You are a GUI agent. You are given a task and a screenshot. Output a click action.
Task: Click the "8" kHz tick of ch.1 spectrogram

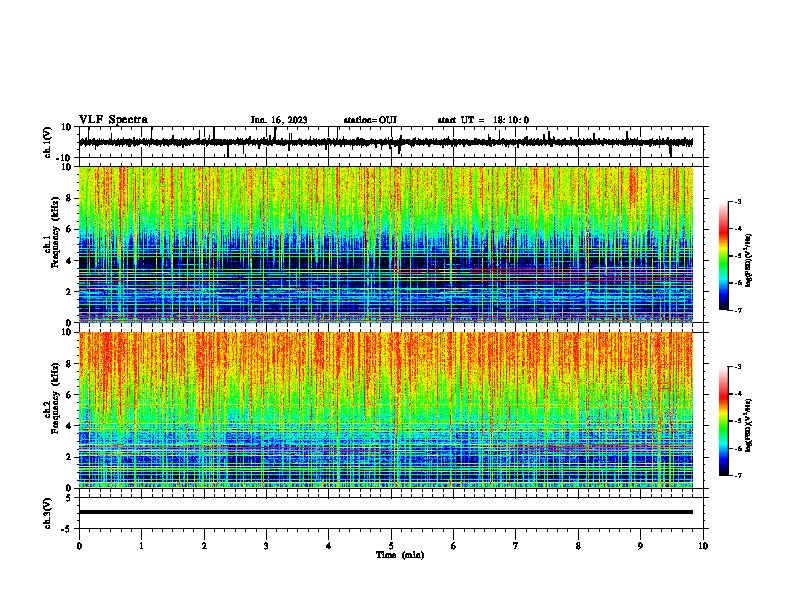[x=69, y=198]
